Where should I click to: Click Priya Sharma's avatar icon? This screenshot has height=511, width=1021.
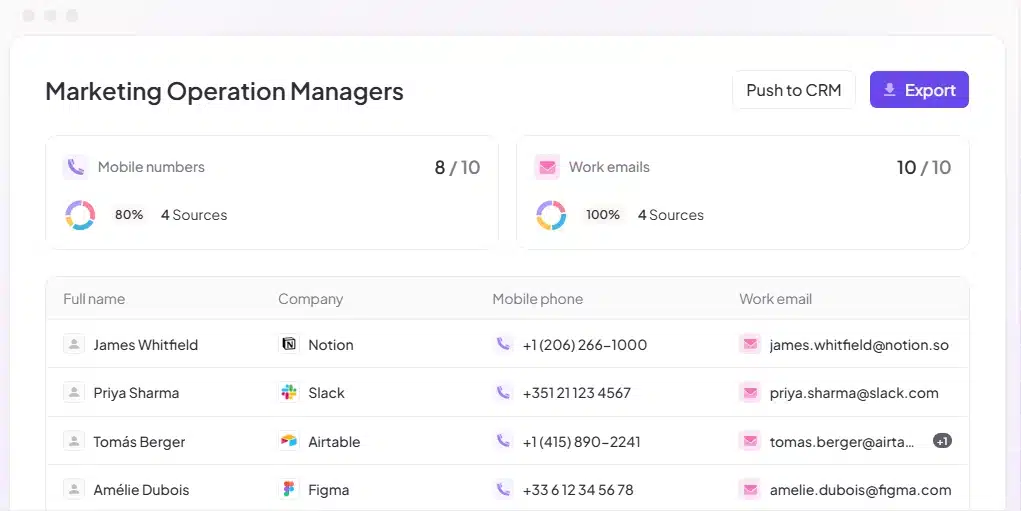click(x=74, y=393)
